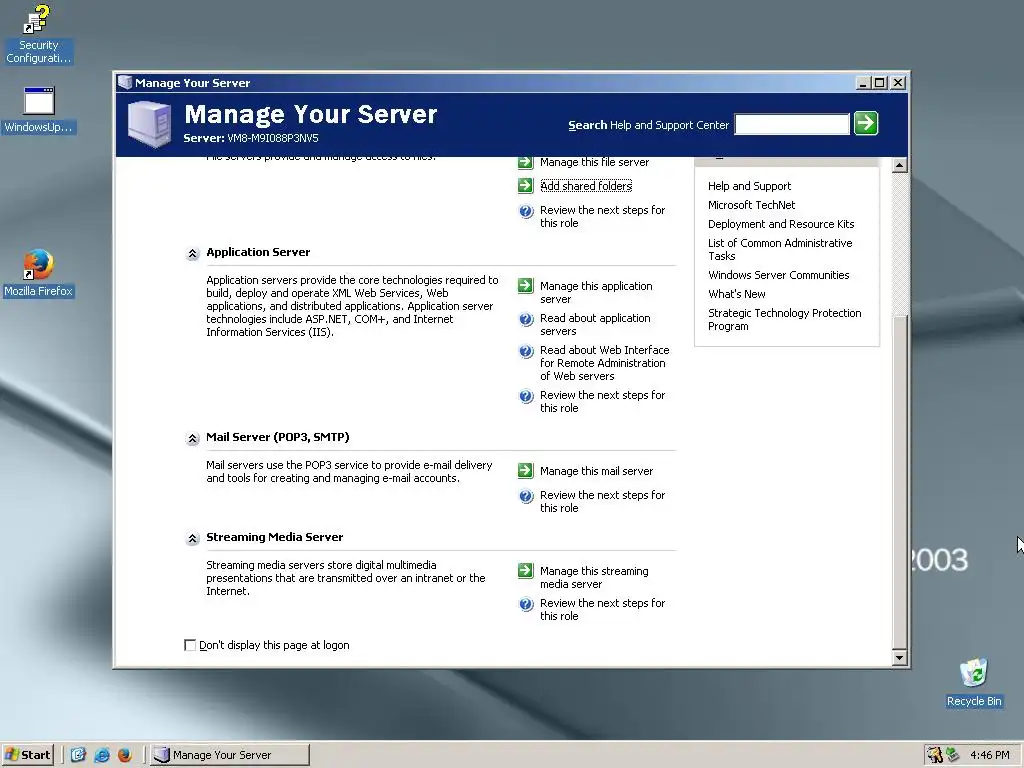The height and width of the screenshot is (768, 1024).
Task: Open Manage this application server link
Action: 596,293
